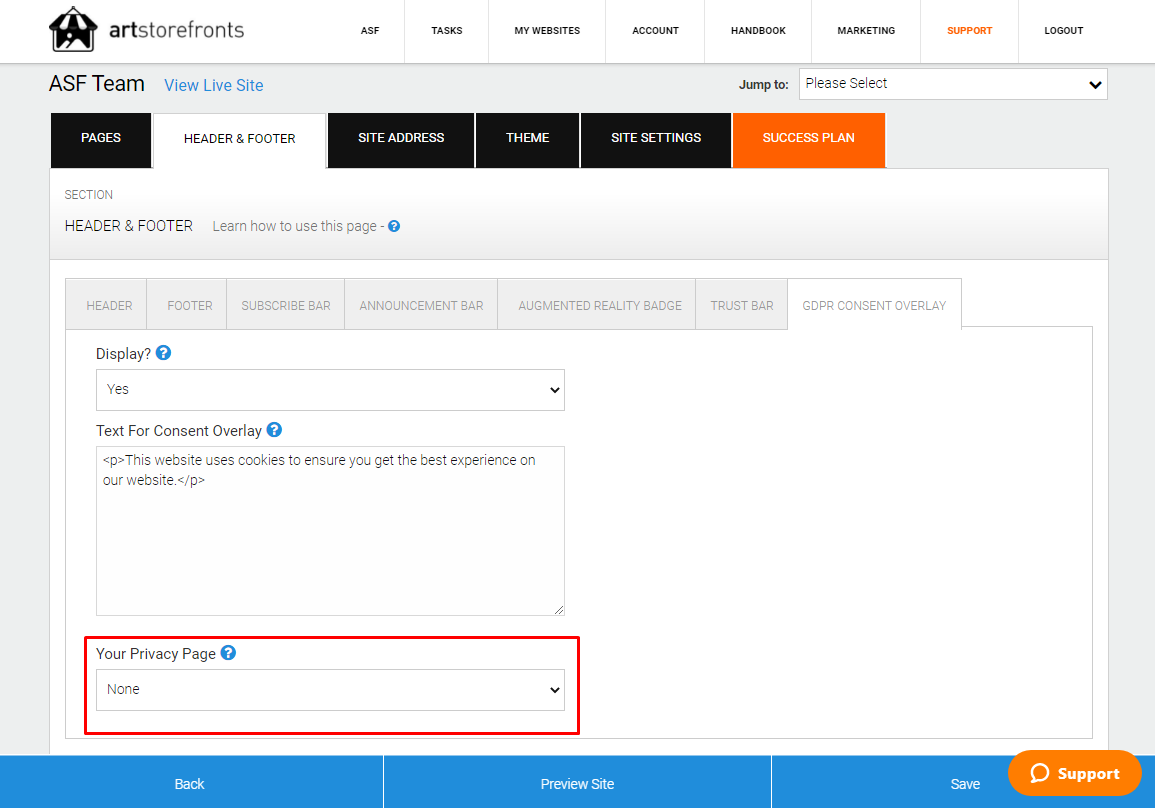Click help icon next to Display?
Viewport: 1155px width, 808px height.
pyautogui.click(x=164, y=353)
